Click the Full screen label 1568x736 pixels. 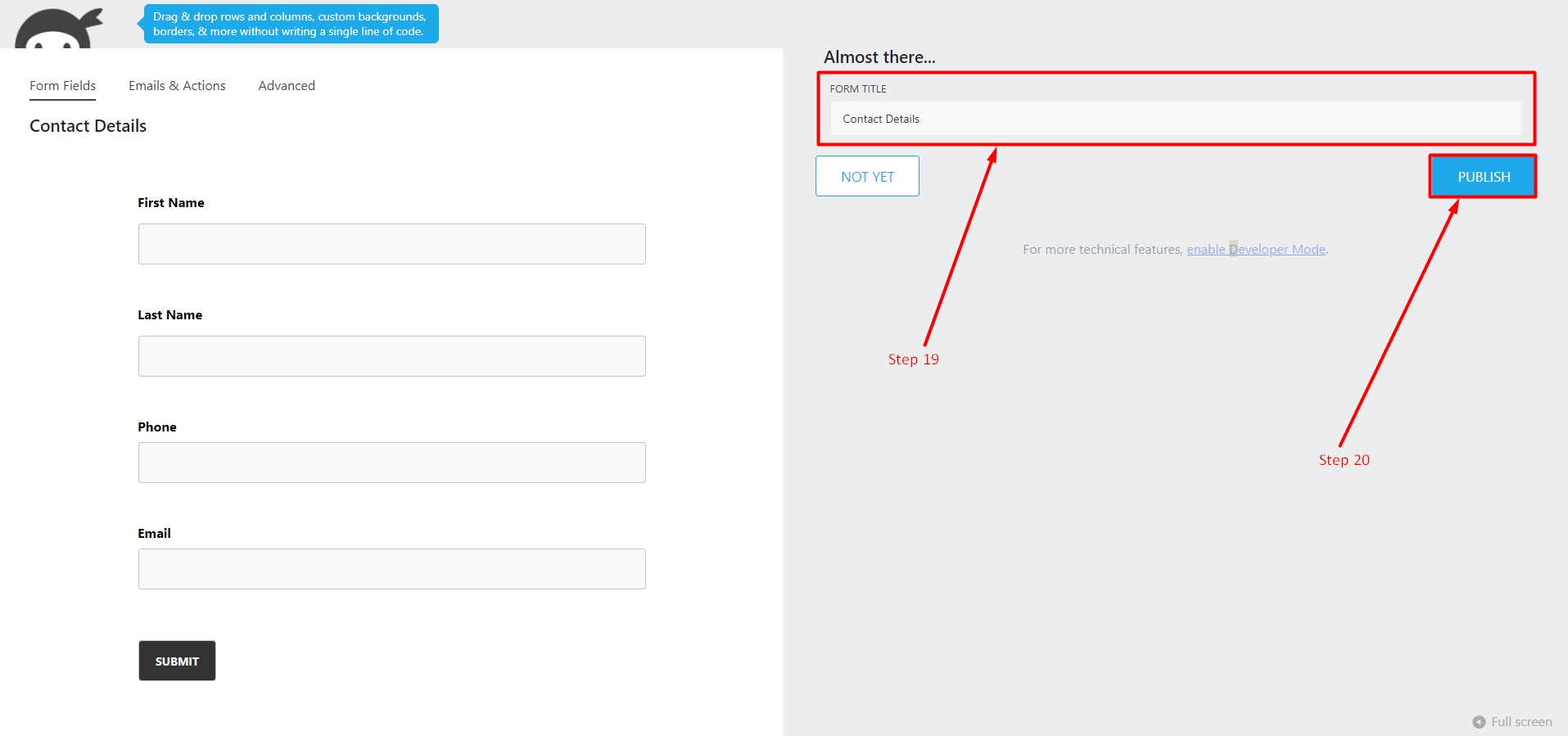coord(1521,722)
